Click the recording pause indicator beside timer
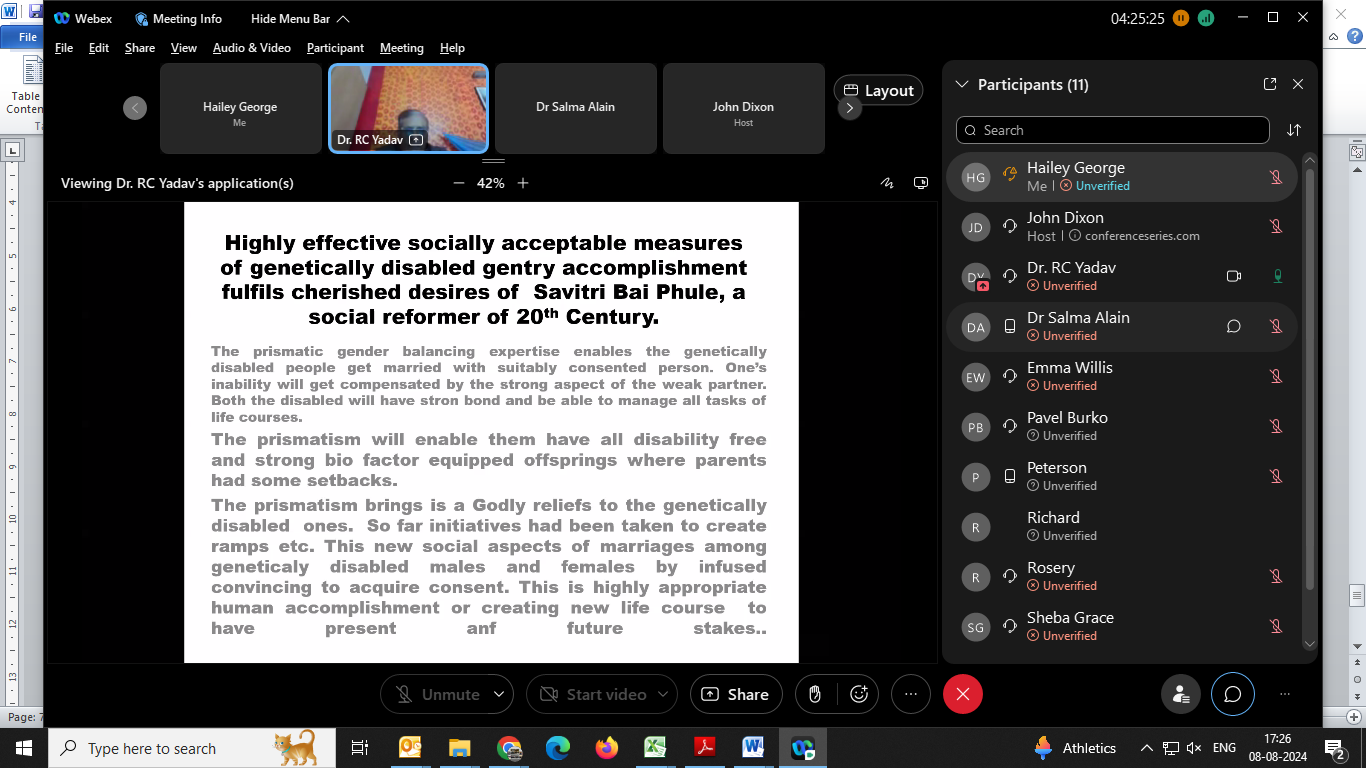 pos(1181,18)
